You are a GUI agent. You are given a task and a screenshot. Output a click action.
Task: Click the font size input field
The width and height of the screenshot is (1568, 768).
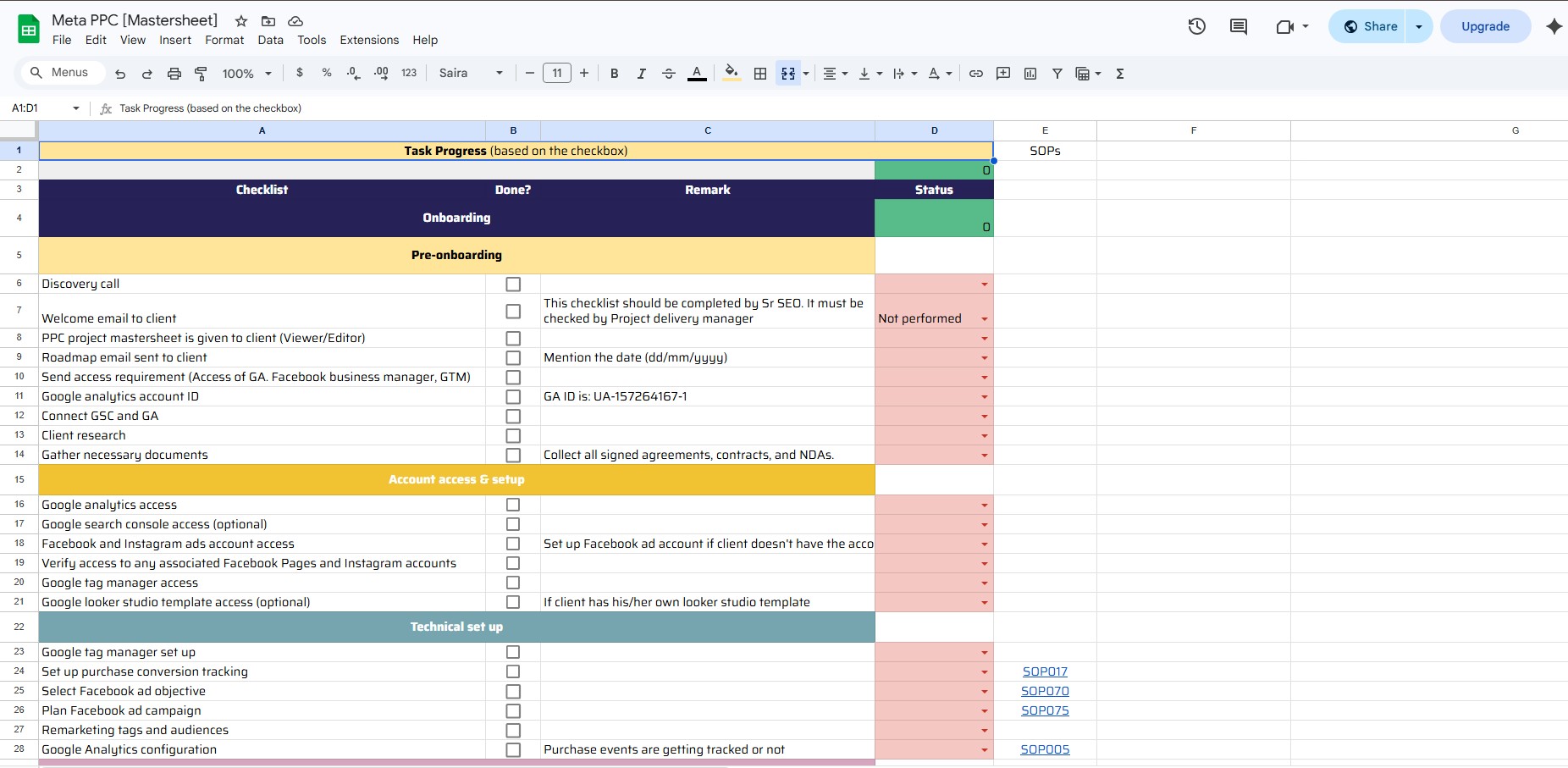(557, 74)
